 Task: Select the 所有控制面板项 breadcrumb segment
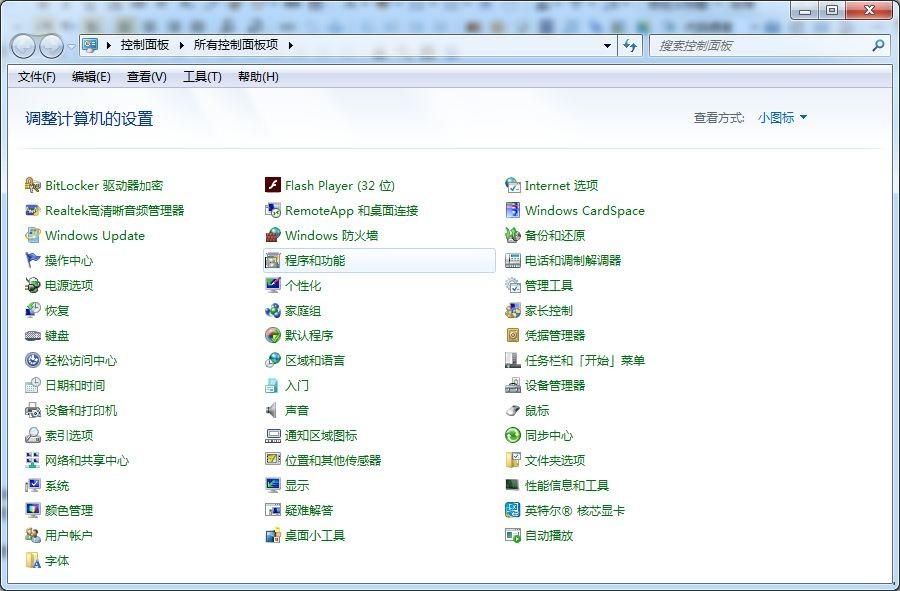236,45
